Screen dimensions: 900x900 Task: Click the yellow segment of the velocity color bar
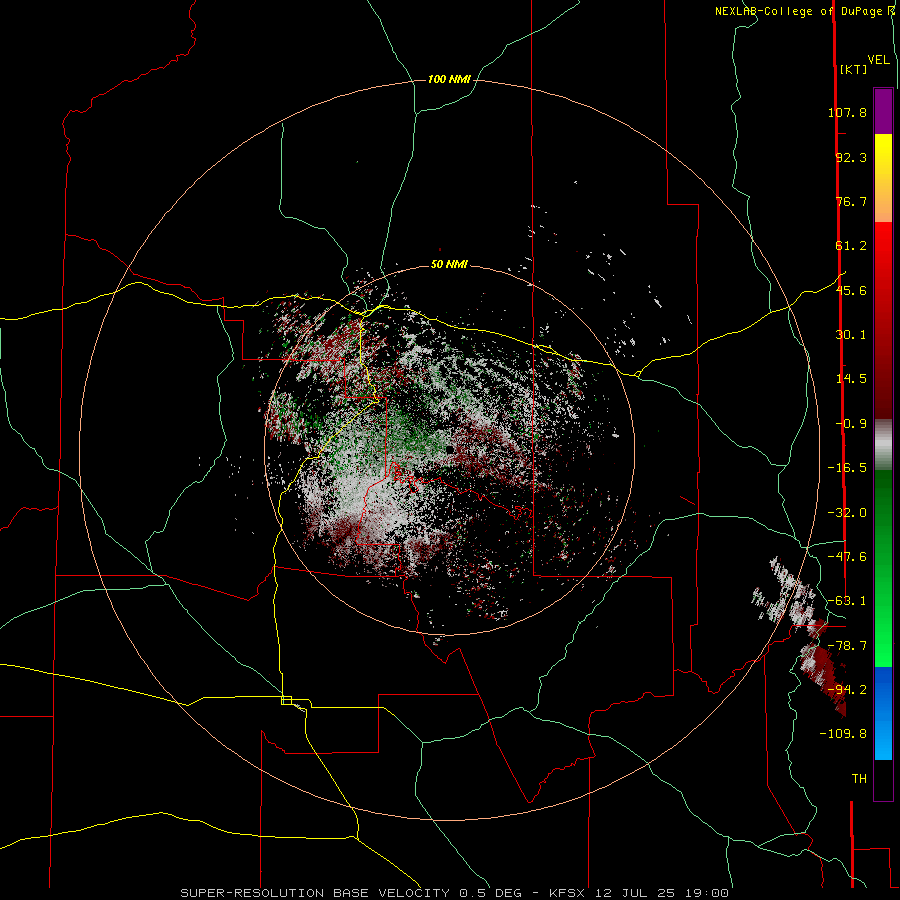tap(883, 178)
